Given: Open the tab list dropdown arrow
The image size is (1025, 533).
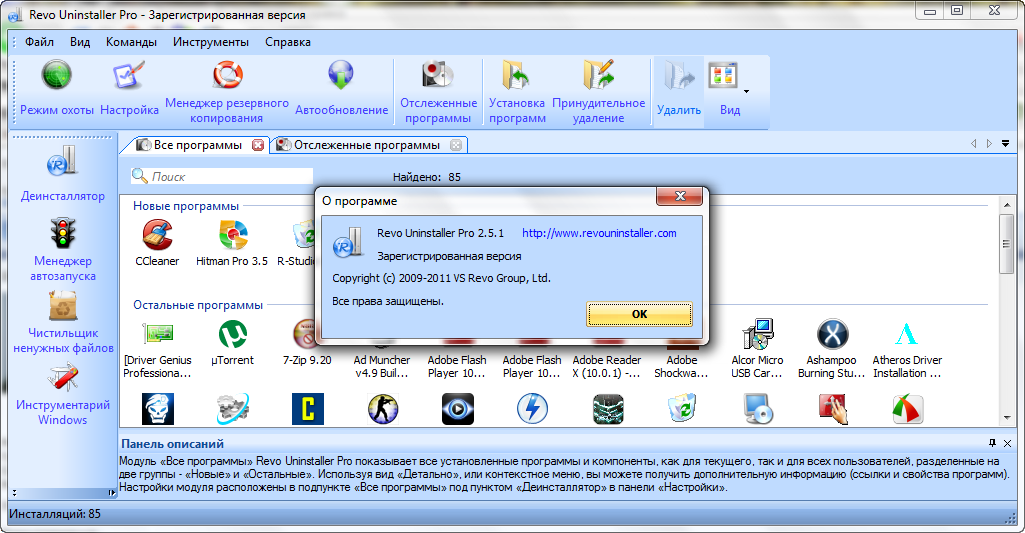Looking at the screenshot, I should (x=1005, y=143).
